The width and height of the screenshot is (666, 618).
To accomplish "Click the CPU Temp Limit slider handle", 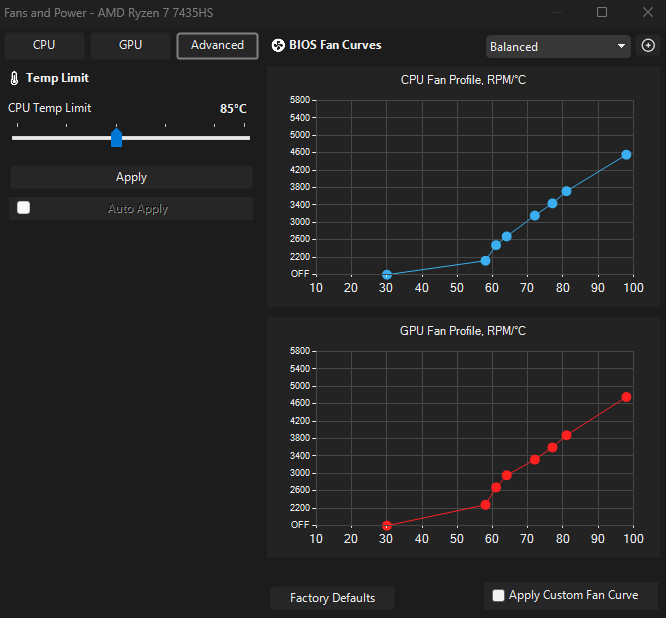I will pos(116,138).
